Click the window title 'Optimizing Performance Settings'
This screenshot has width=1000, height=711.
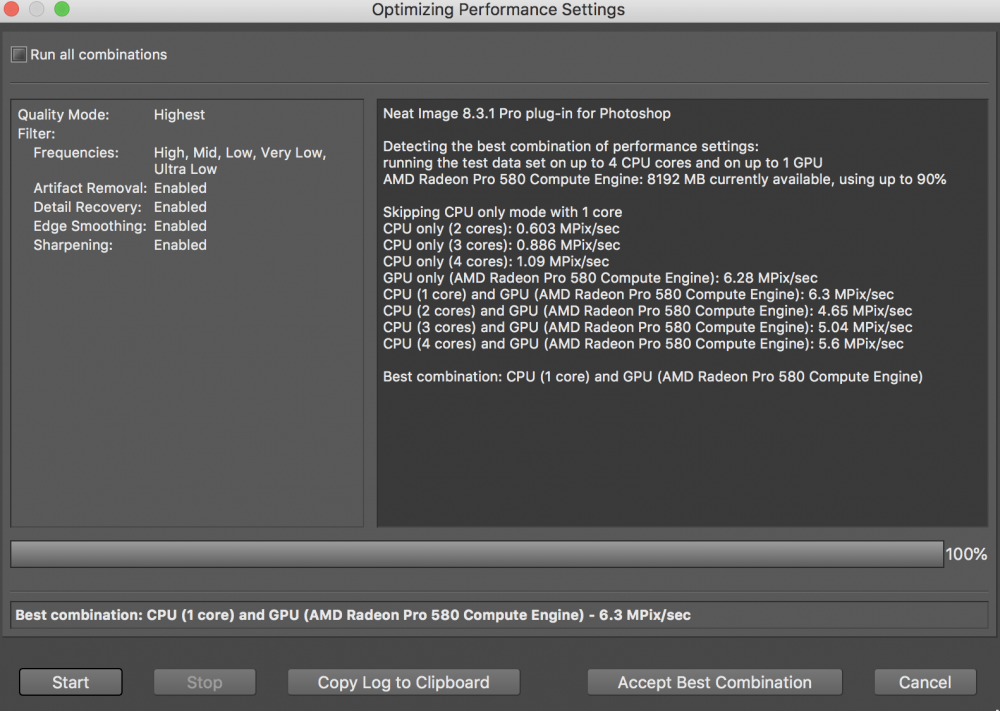tap(498, 10)
